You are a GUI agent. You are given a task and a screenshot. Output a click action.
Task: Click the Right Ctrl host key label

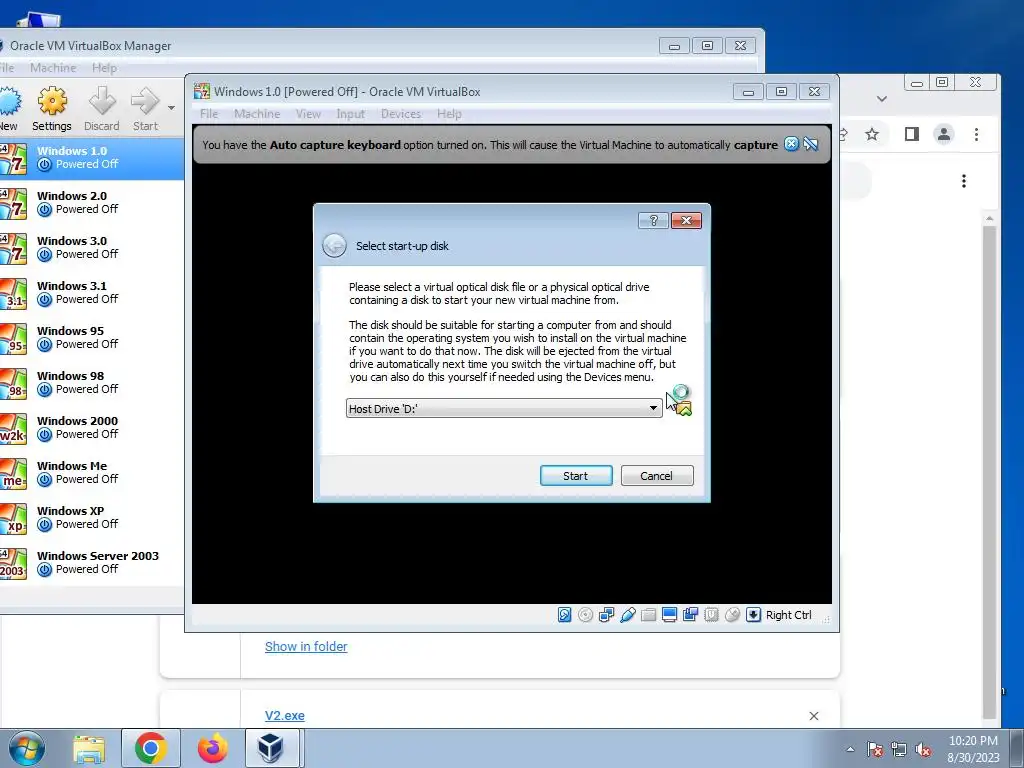coord(788,615)
